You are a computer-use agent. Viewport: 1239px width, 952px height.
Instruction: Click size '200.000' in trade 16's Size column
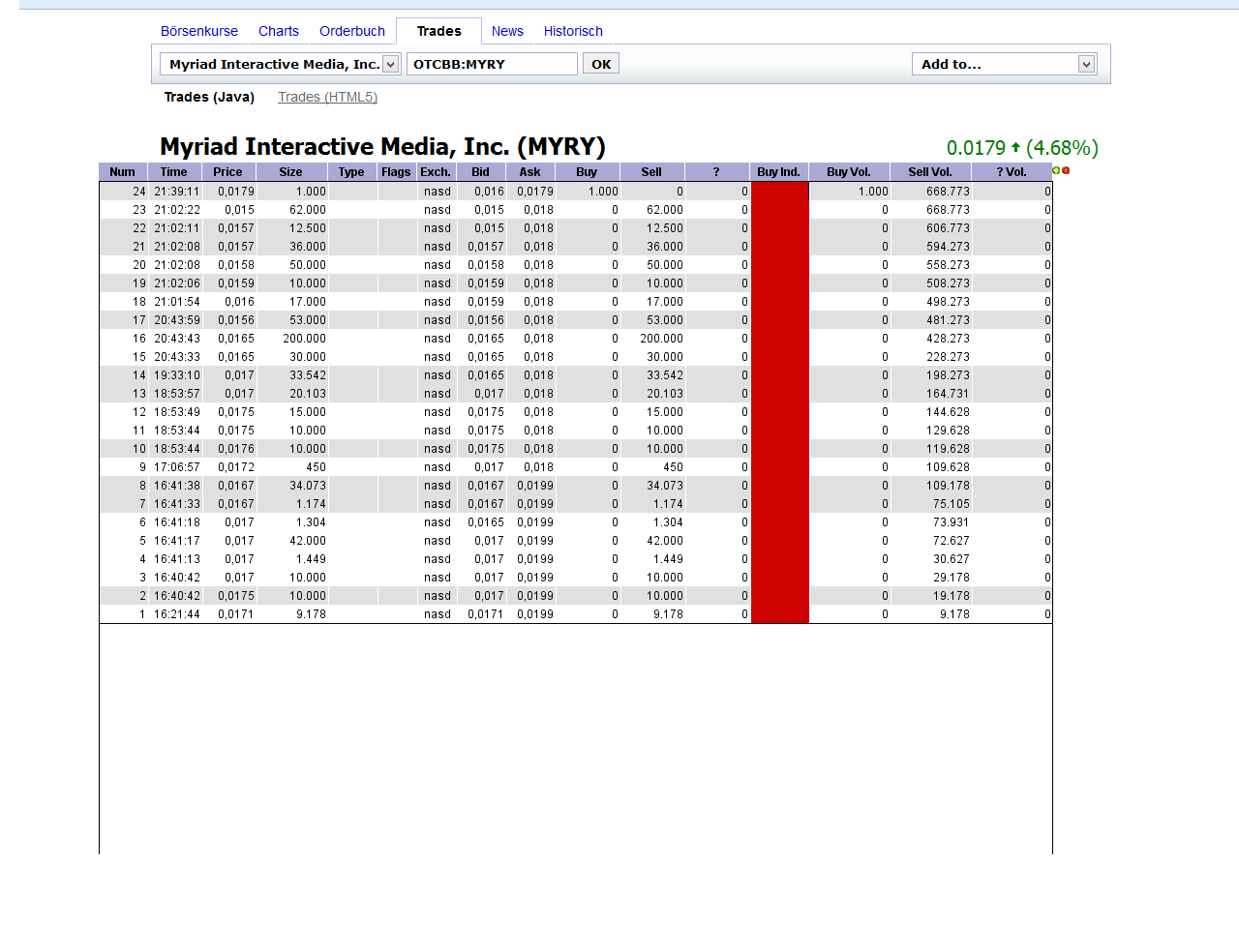coord(305,339)
